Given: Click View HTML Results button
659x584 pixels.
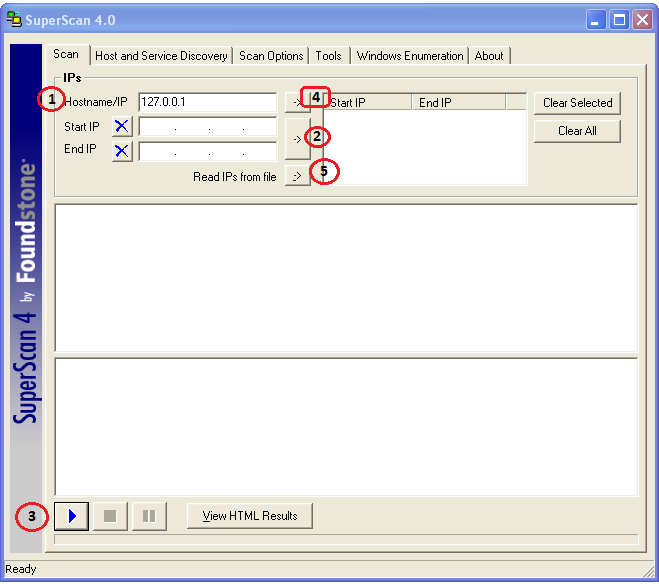Looking at the screenshot, I should click(x=250, y=516).
